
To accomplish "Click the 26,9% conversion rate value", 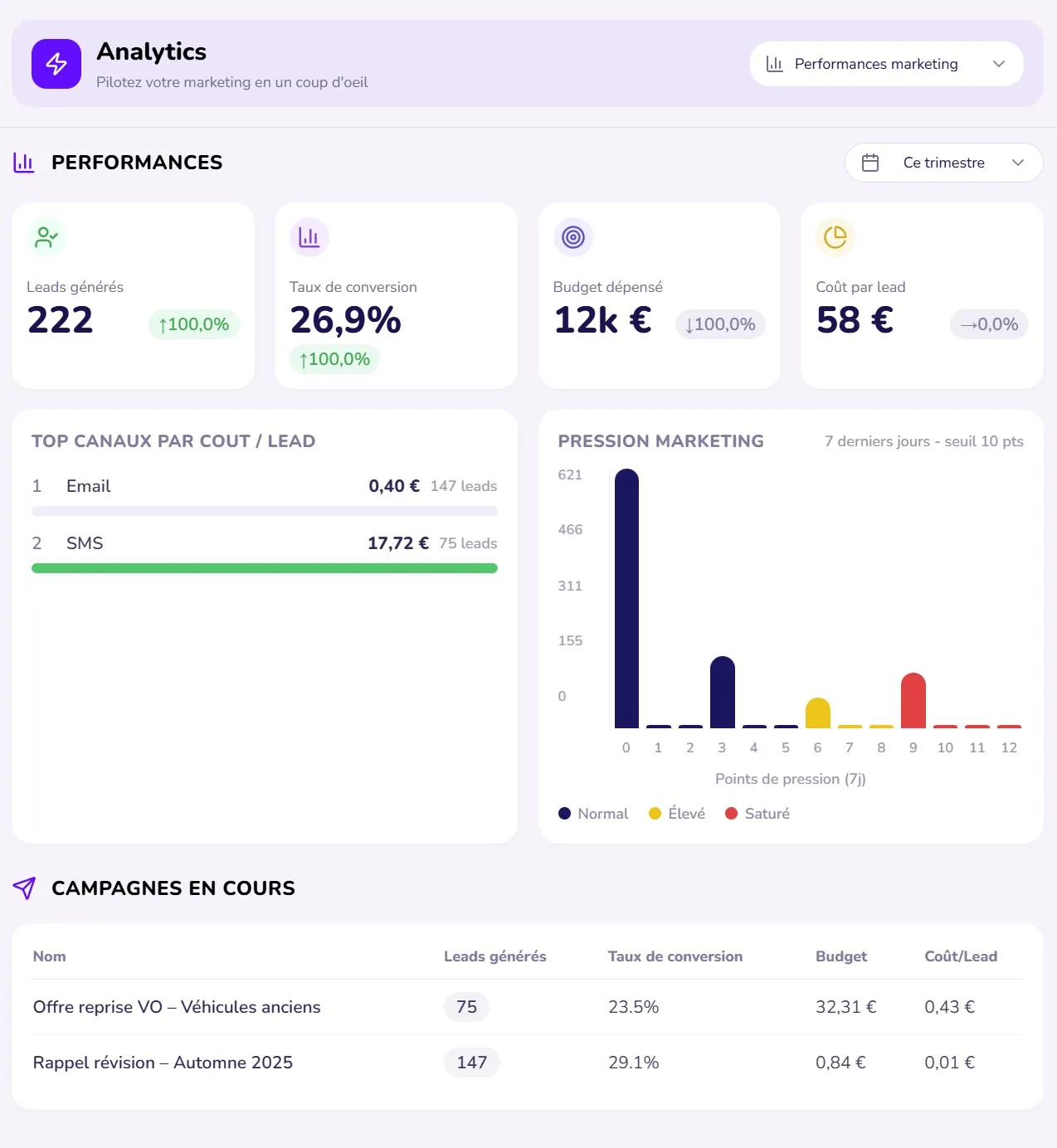I will [x=346, y=320].
